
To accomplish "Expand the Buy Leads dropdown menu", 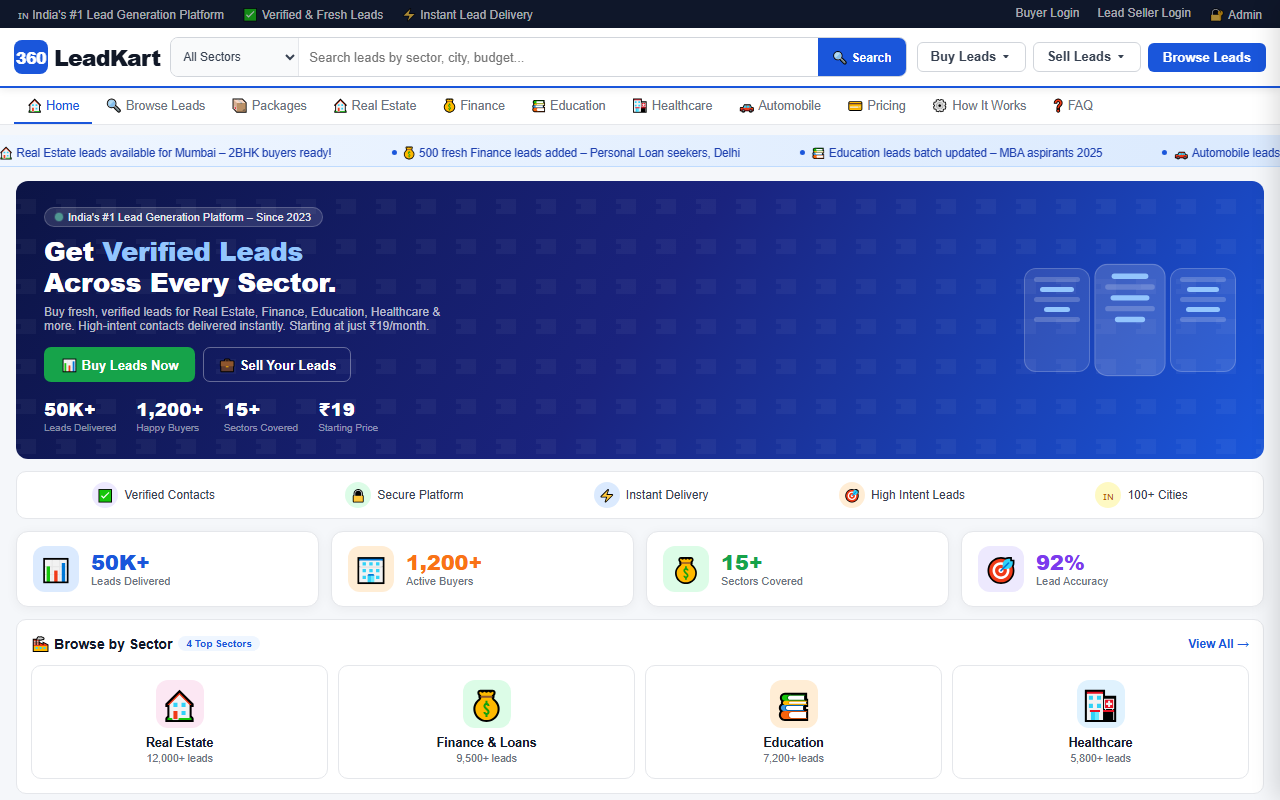I will point(971,57).
